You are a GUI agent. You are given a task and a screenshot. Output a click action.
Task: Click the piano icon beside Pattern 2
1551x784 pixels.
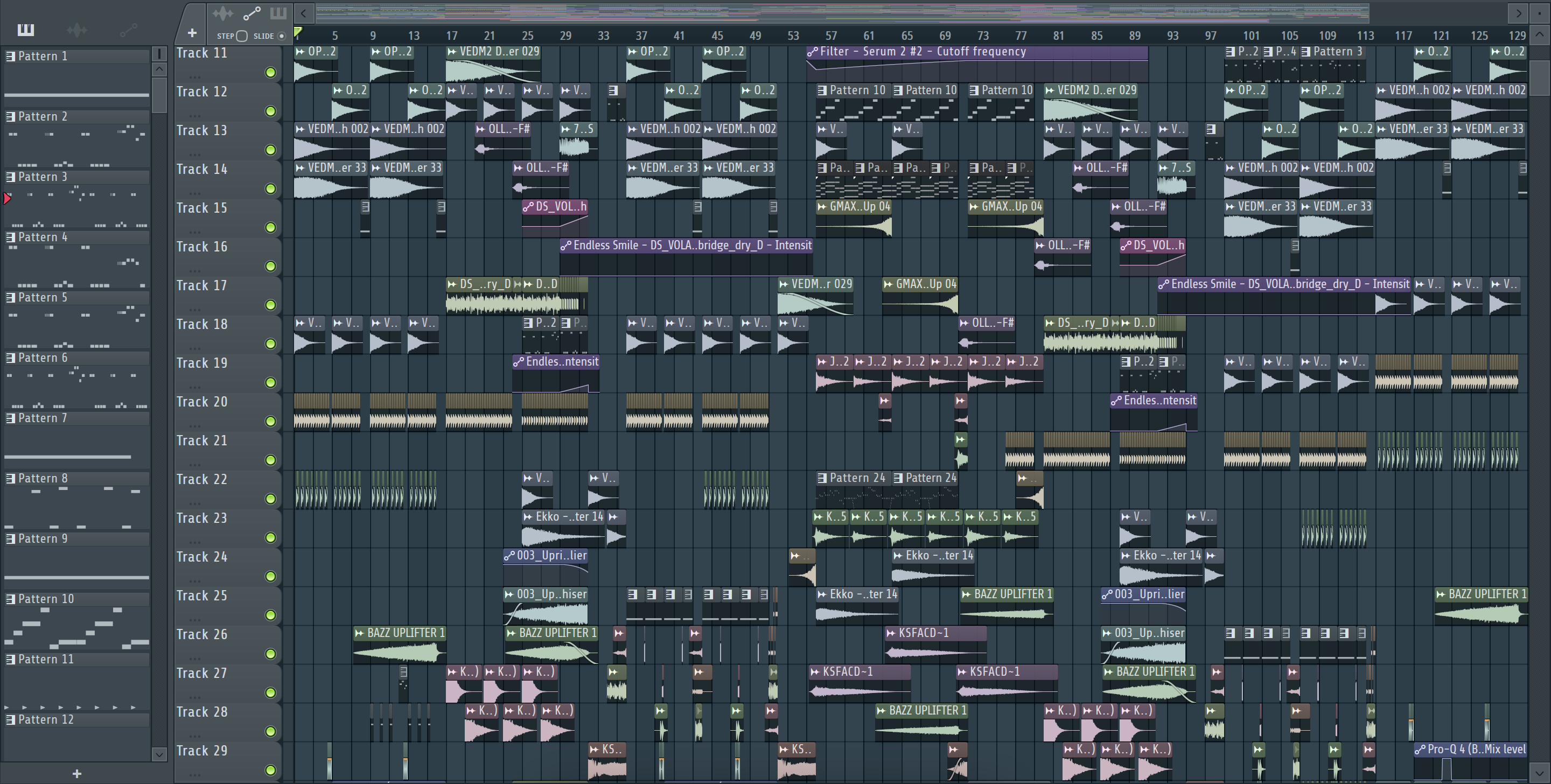[x=10, y=116]
